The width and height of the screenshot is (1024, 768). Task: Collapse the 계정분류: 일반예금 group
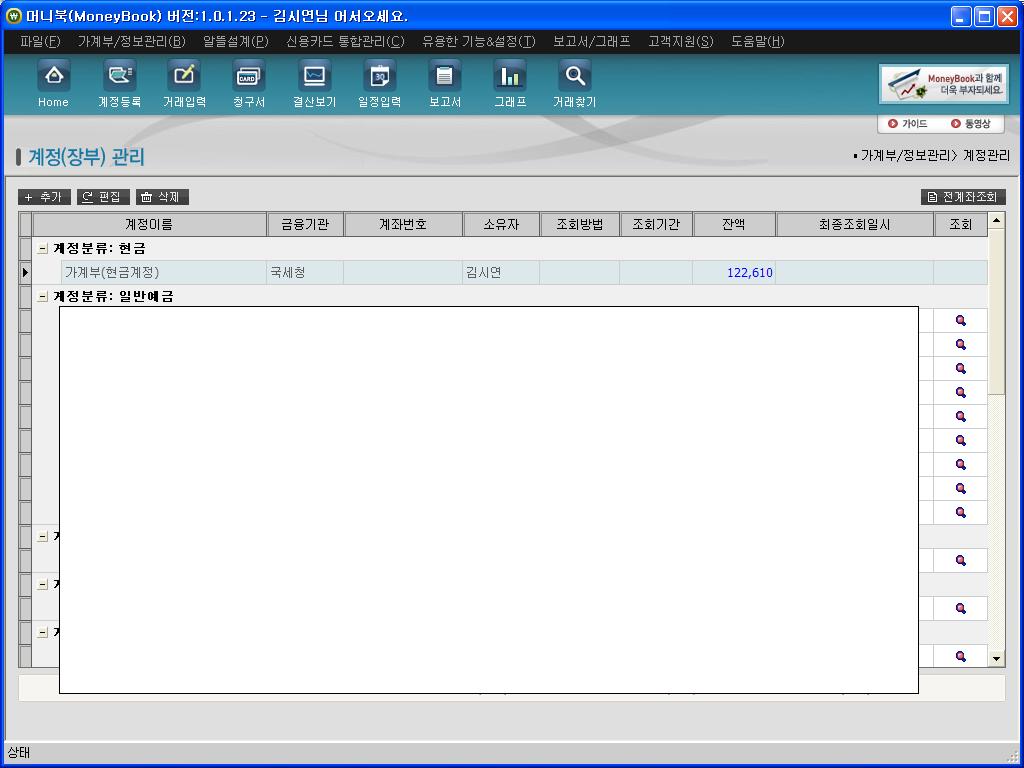pyautogui.click(x=43, y=297)
